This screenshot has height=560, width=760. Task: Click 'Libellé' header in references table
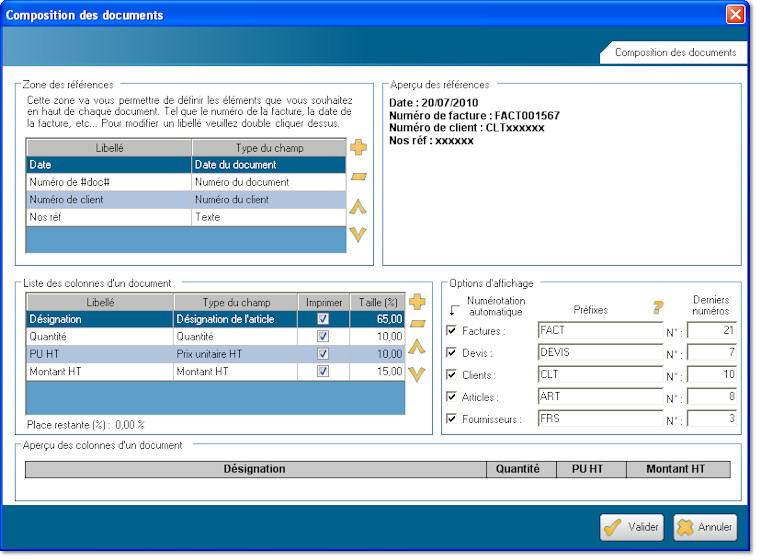(x=109, y=148)
